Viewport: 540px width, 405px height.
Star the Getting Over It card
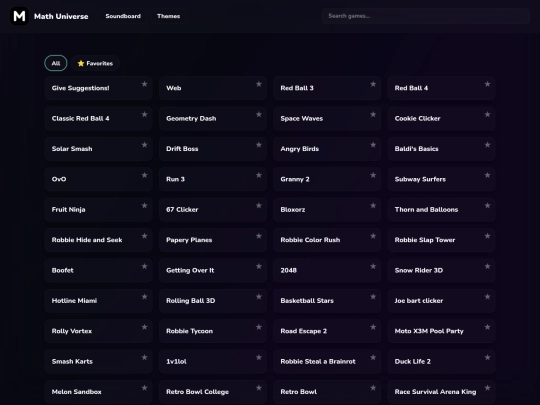(259, 266)
